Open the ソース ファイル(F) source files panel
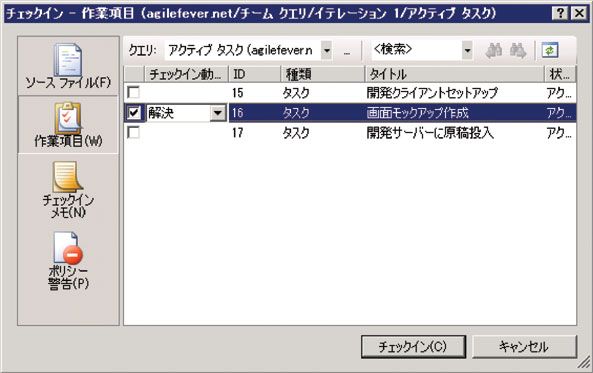Screen dimensions: 593x373 click(x=68, y=67)
